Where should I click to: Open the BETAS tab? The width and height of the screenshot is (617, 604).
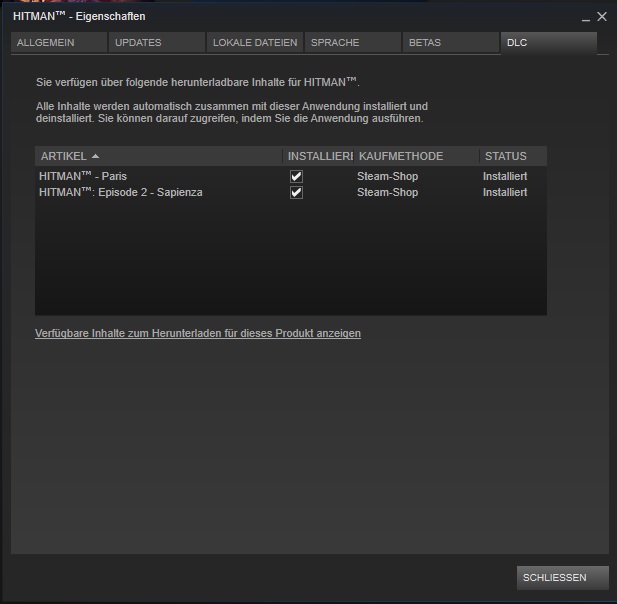[451, 42]
